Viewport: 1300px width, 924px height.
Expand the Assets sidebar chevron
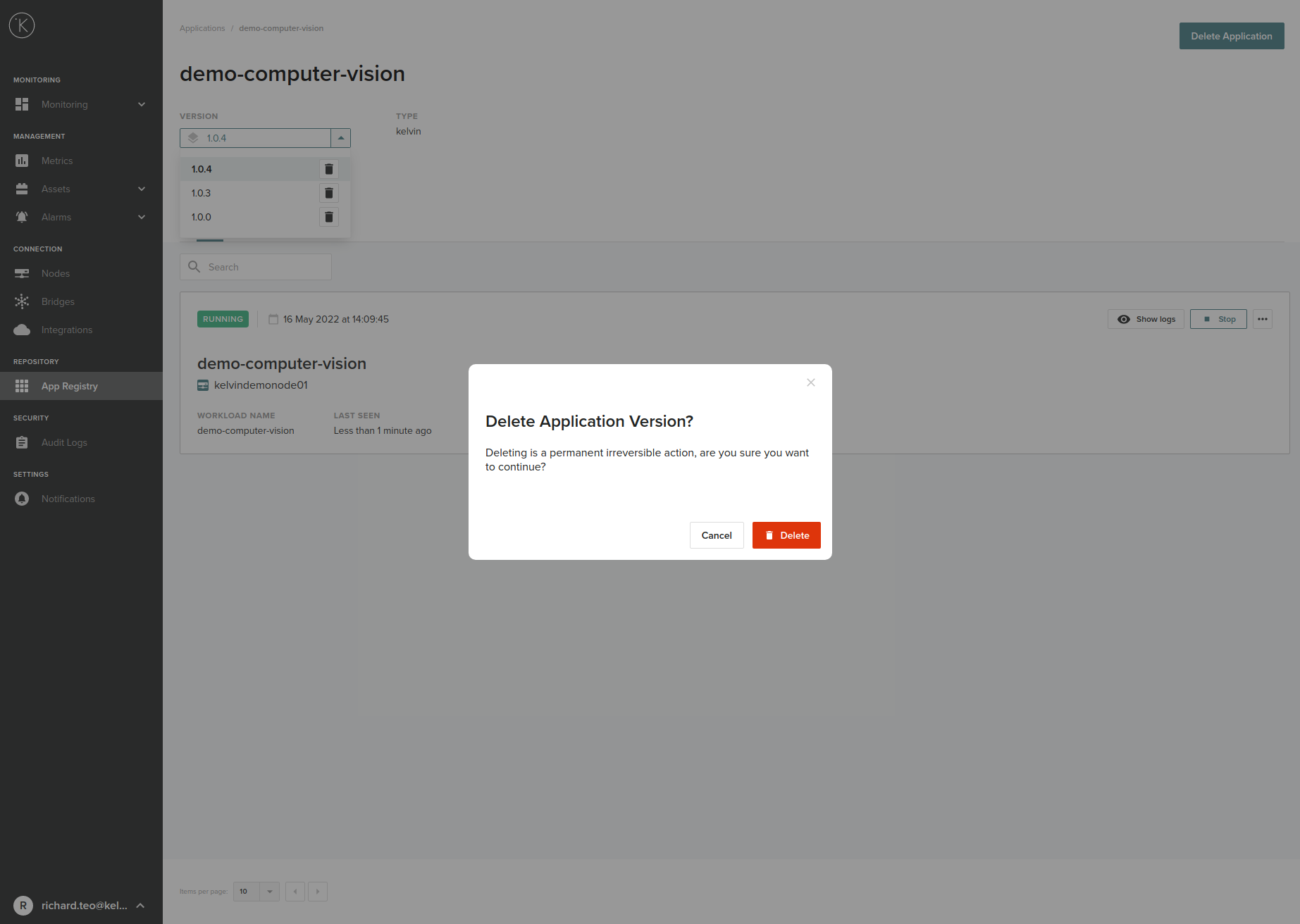tap(142, 189)
